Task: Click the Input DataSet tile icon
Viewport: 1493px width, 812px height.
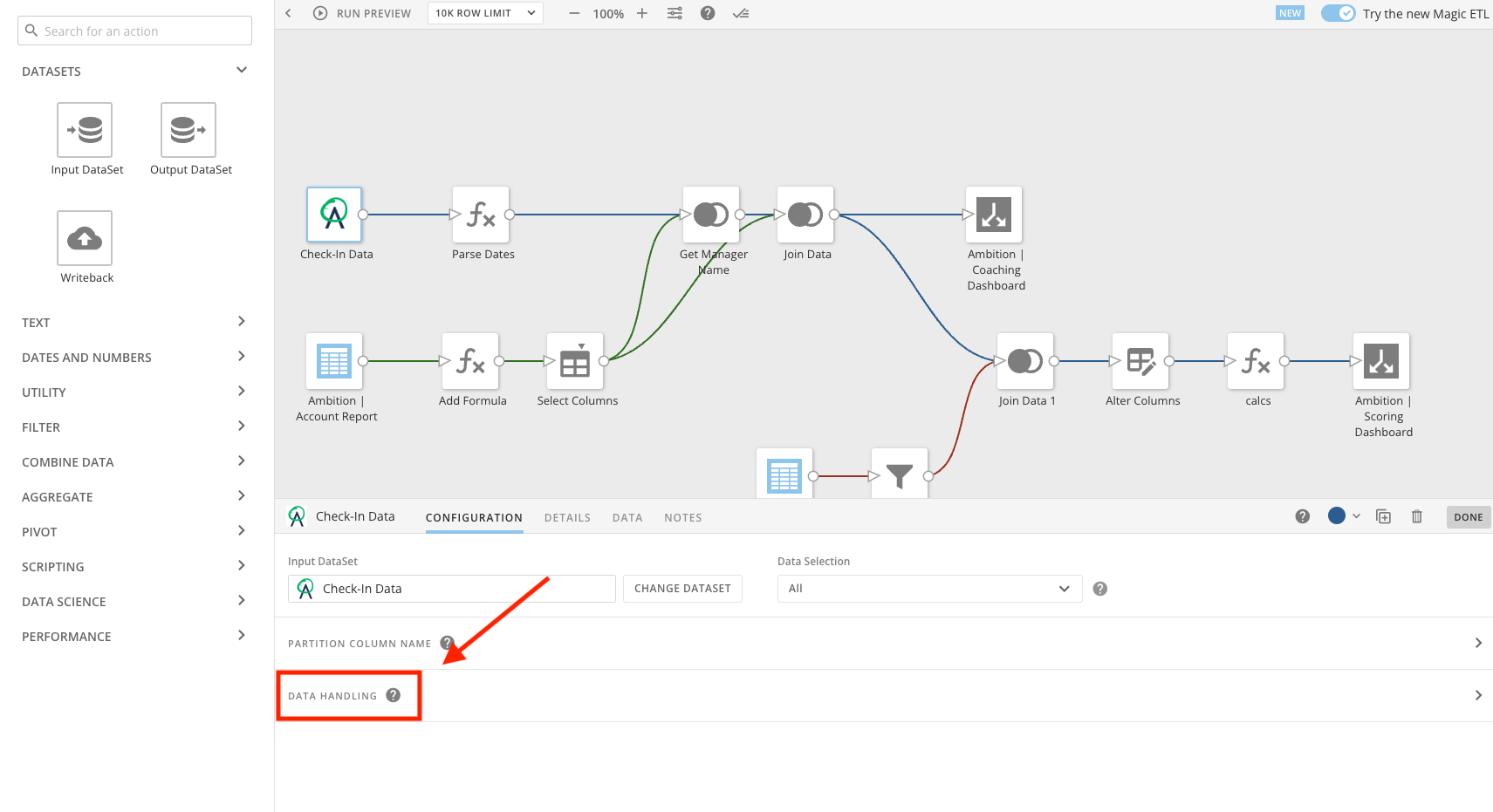Action: [85, 130]
